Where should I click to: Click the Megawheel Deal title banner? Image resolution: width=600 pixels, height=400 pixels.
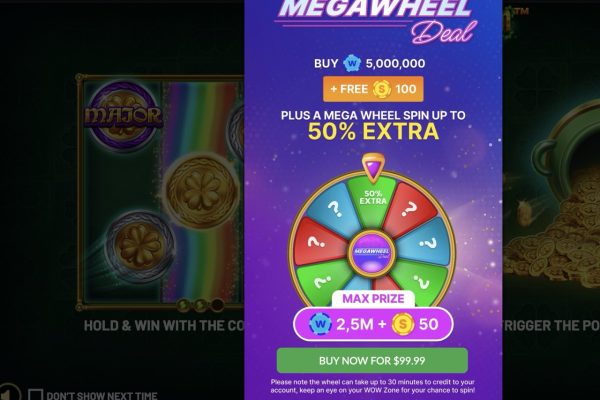(x=376, y=21)
